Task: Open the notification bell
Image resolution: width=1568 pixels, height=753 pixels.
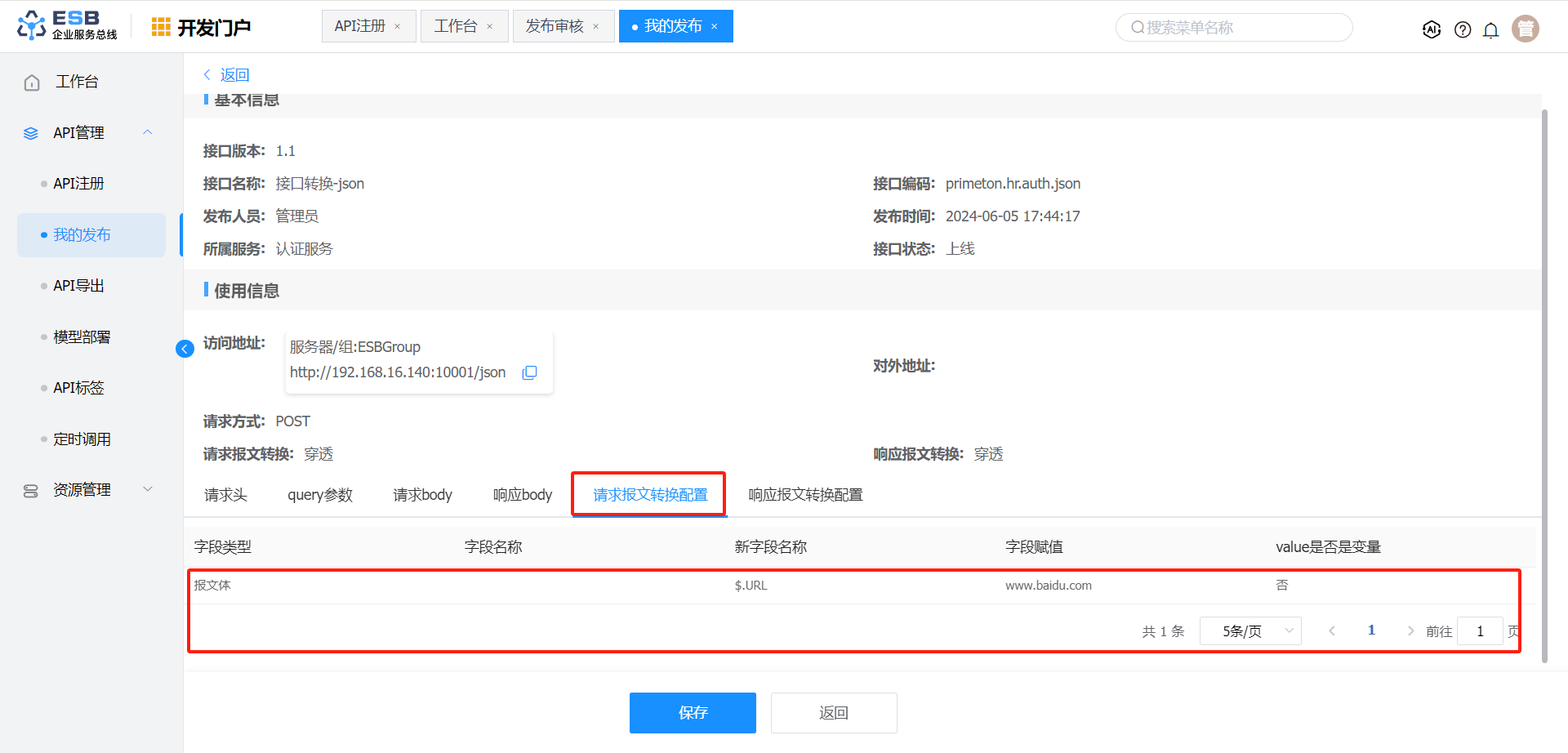Action: click(1490, 30)
